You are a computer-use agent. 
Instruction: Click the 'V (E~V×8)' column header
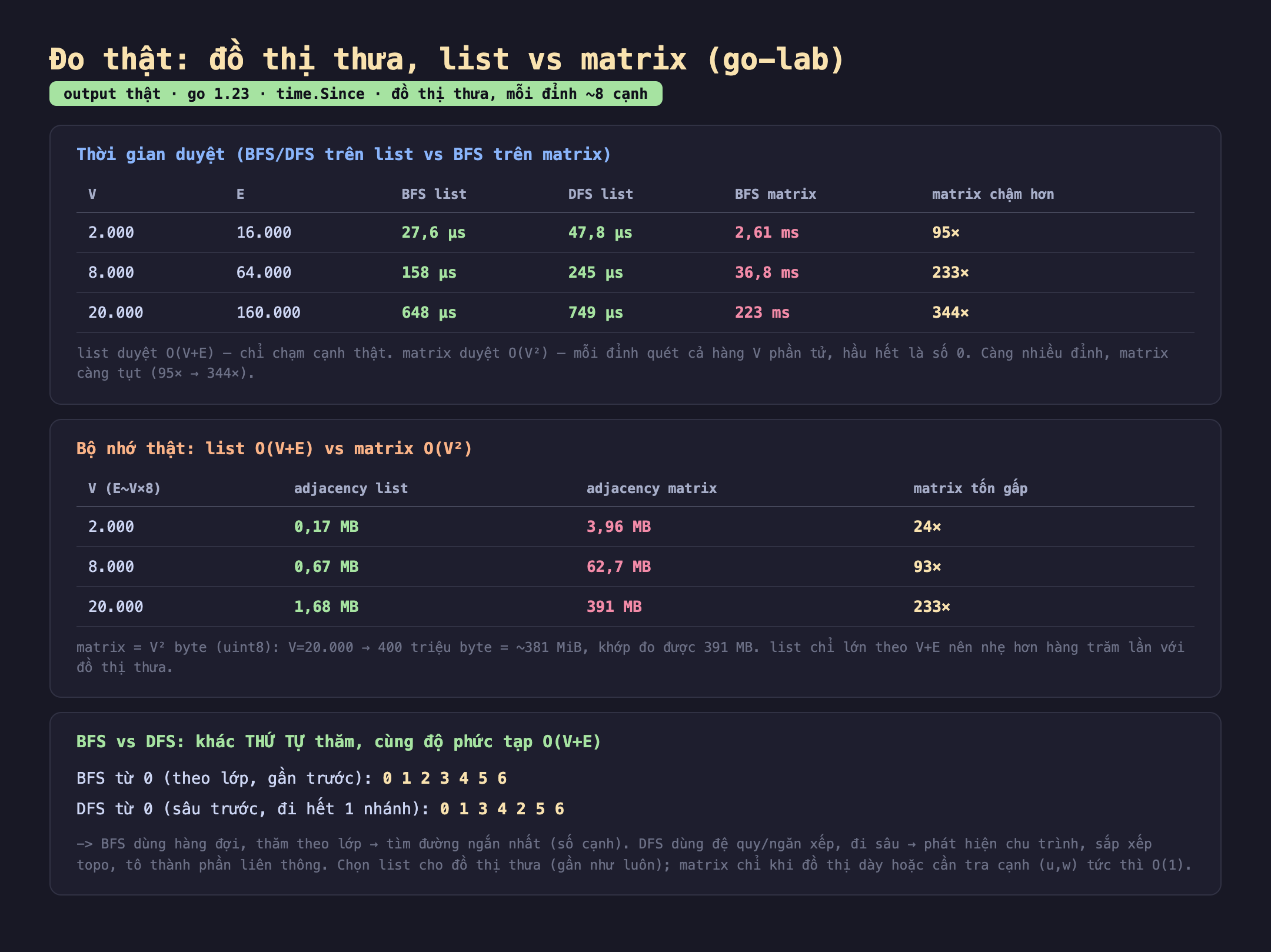tap(124, 488)
